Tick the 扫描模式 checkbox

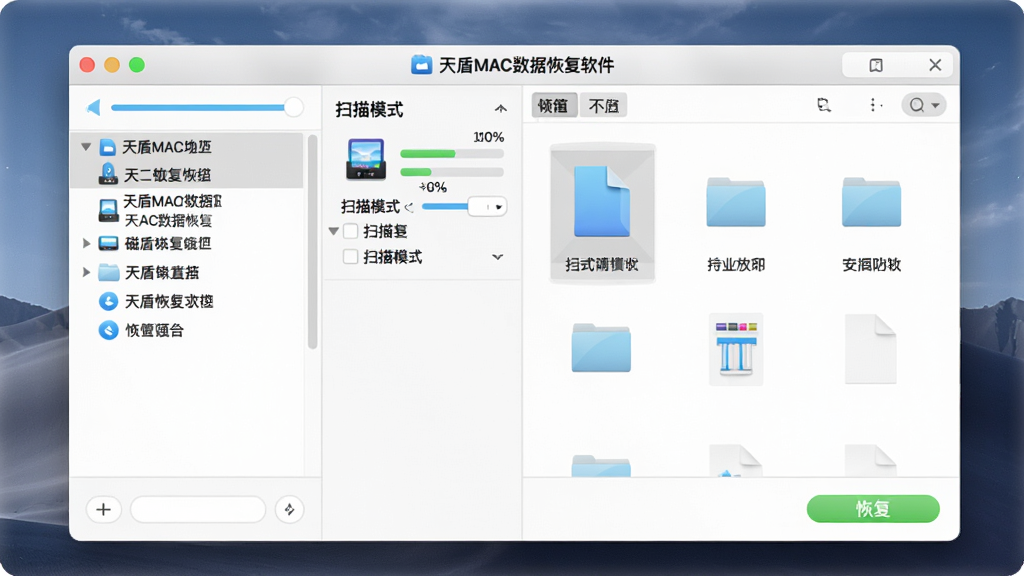tap(351, 257)
